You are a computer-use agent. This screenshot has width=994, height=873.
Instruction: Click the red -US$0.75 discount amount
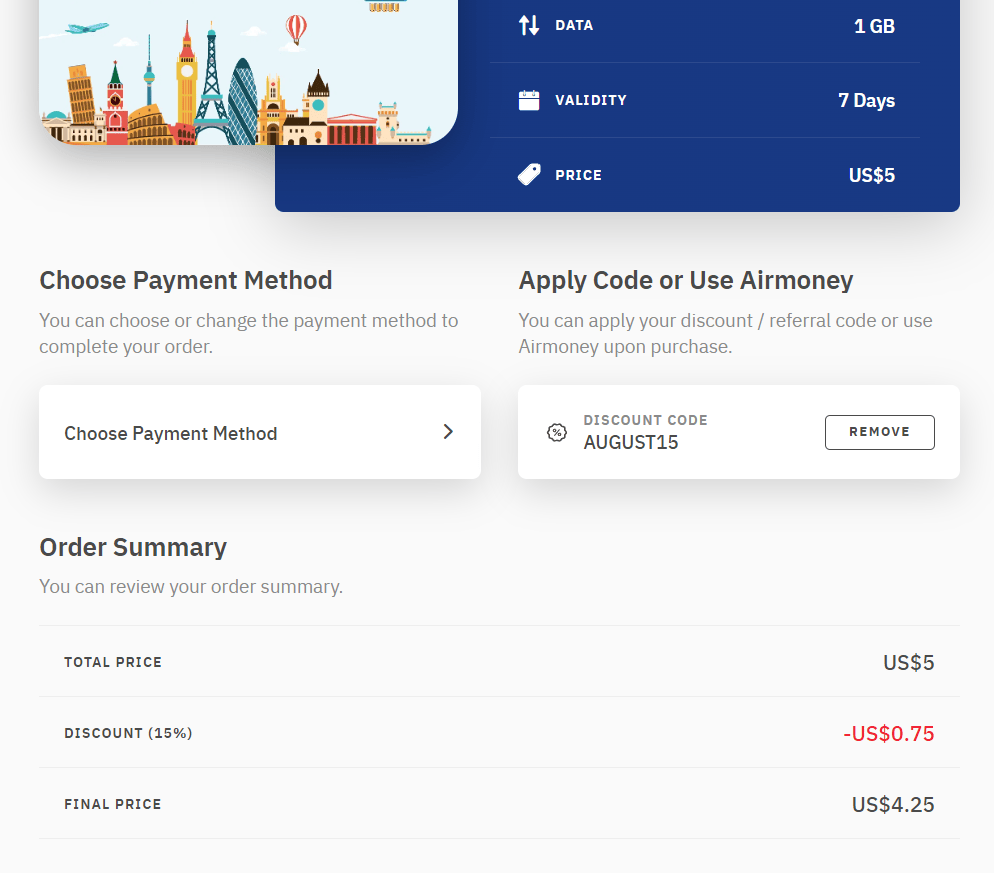(888, 733)
